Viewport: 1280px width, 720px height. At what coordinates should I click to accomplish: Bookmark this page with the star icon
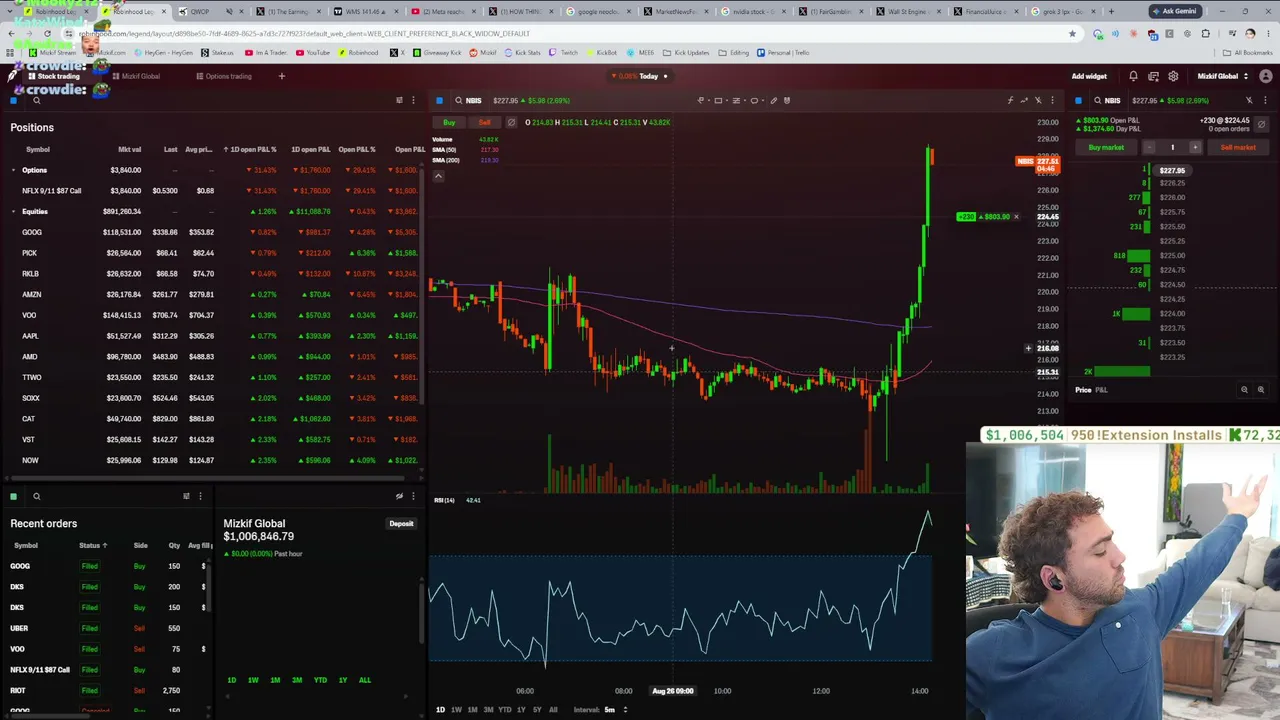pyautogui.click(x=1072, y=33)
